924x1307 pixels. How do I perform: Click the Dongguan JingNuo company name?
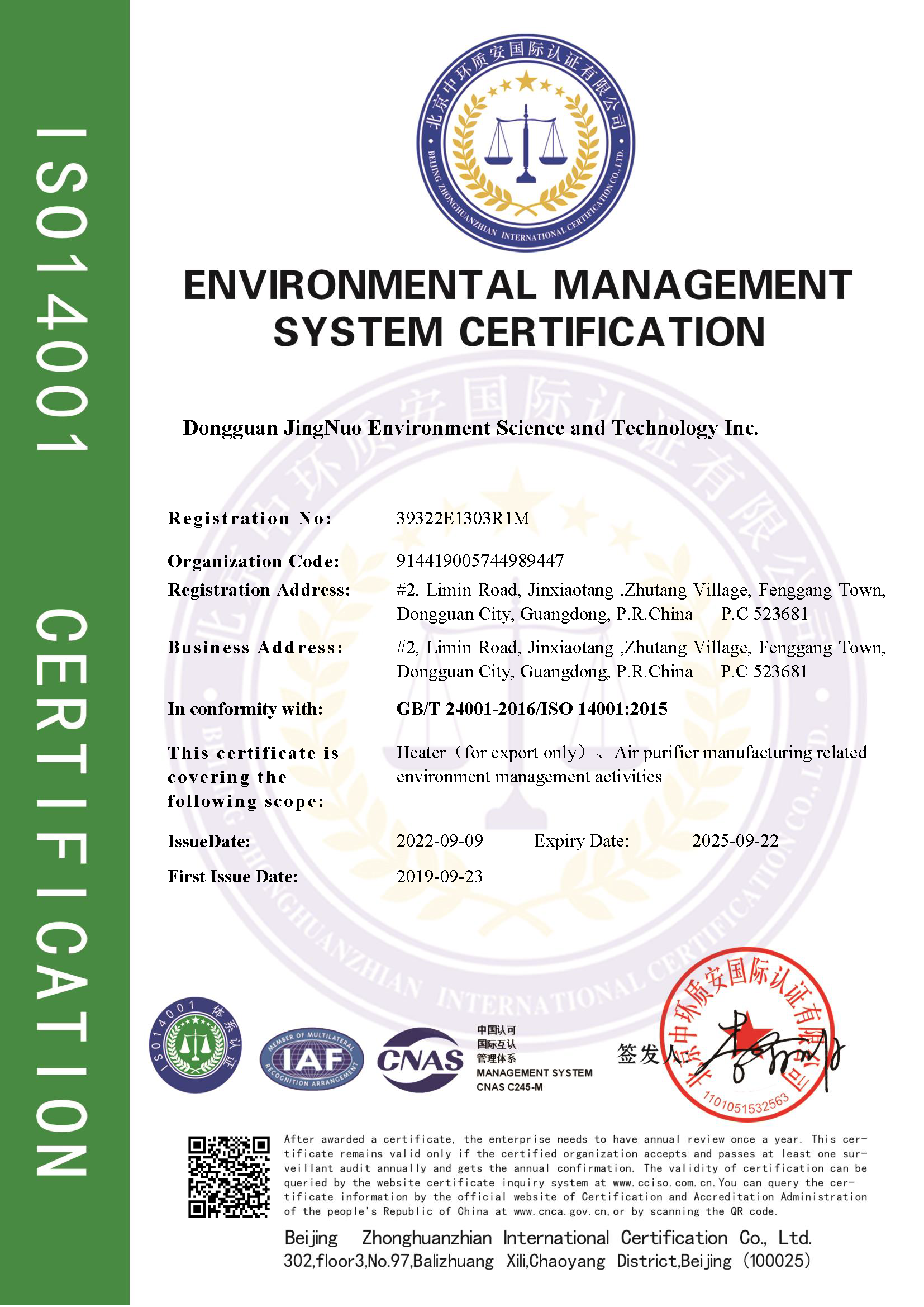(470, 428)
